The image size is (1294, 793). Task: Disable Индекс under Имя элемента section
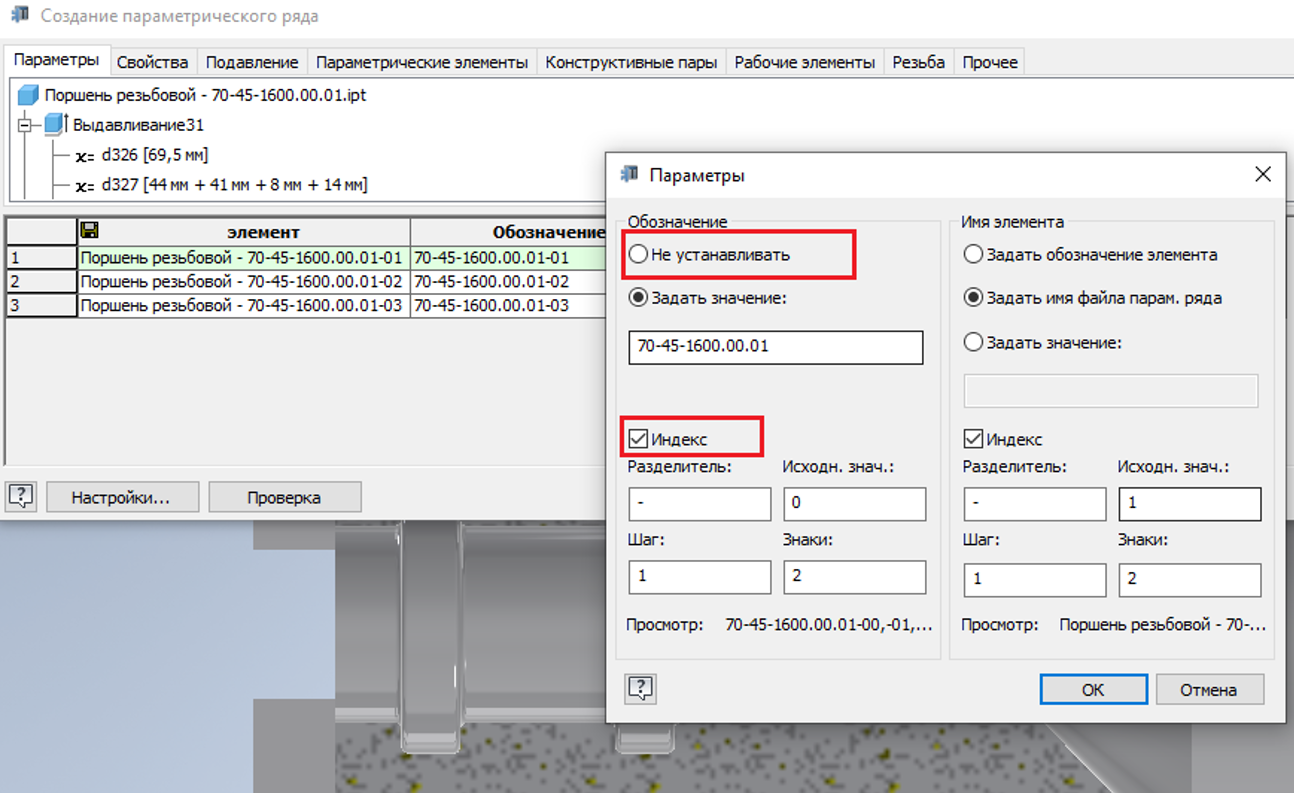coord(973,438)
